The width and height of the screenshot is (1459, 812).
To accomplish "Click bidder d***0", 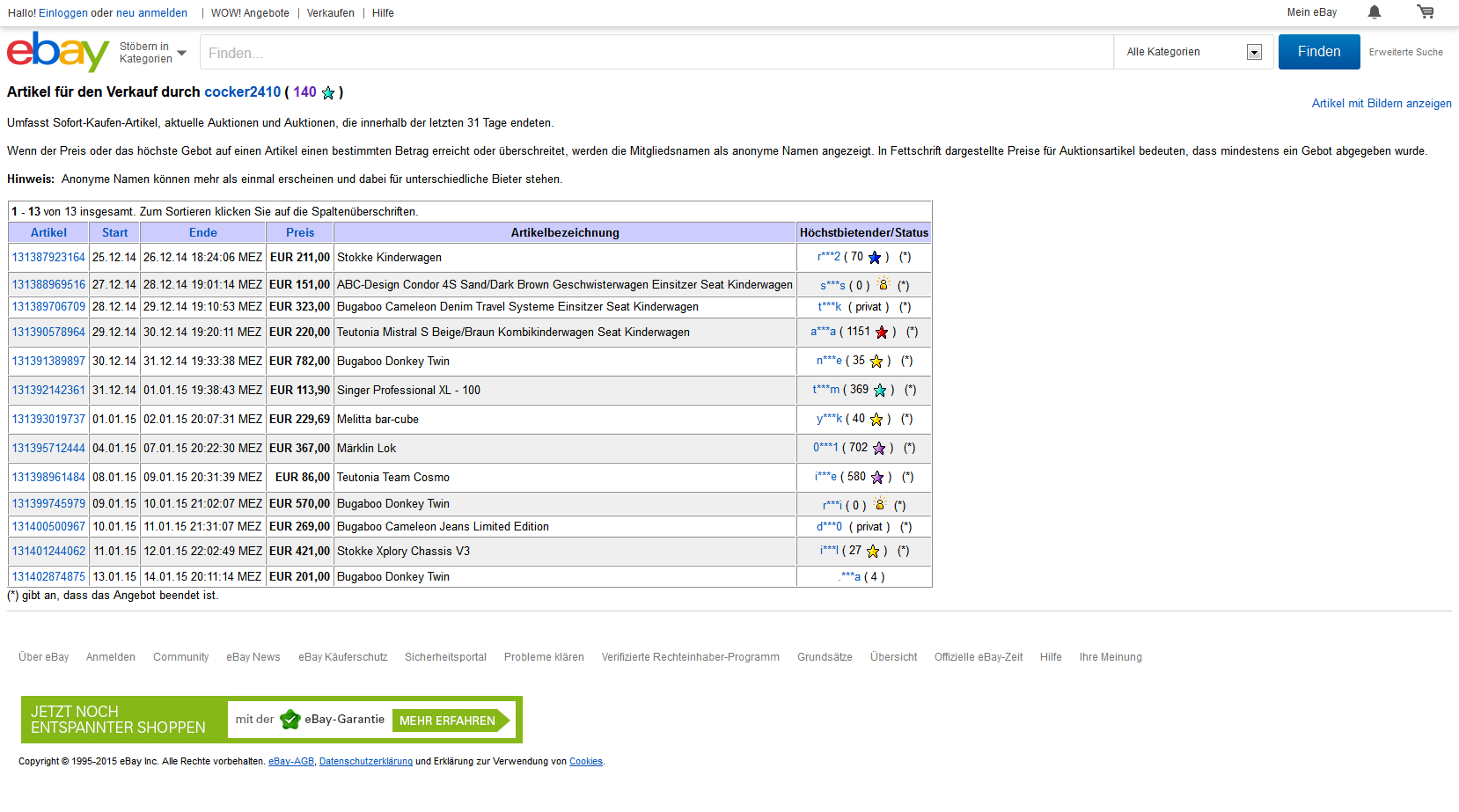I will click(x=829, y=527).
